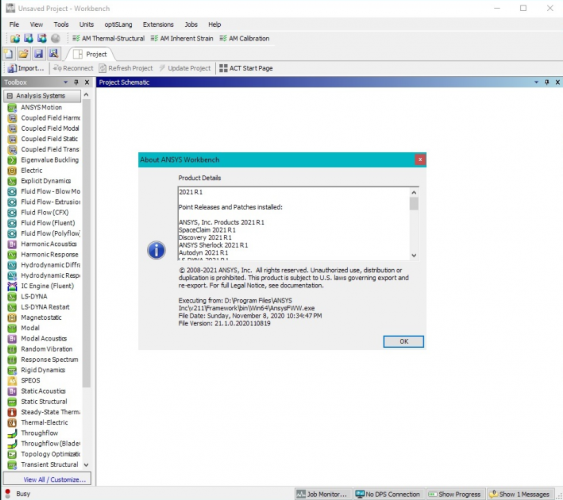Click the New project toolbar icon
The height and width of the screenshot is (500, 563).
(x=8, y=54)
